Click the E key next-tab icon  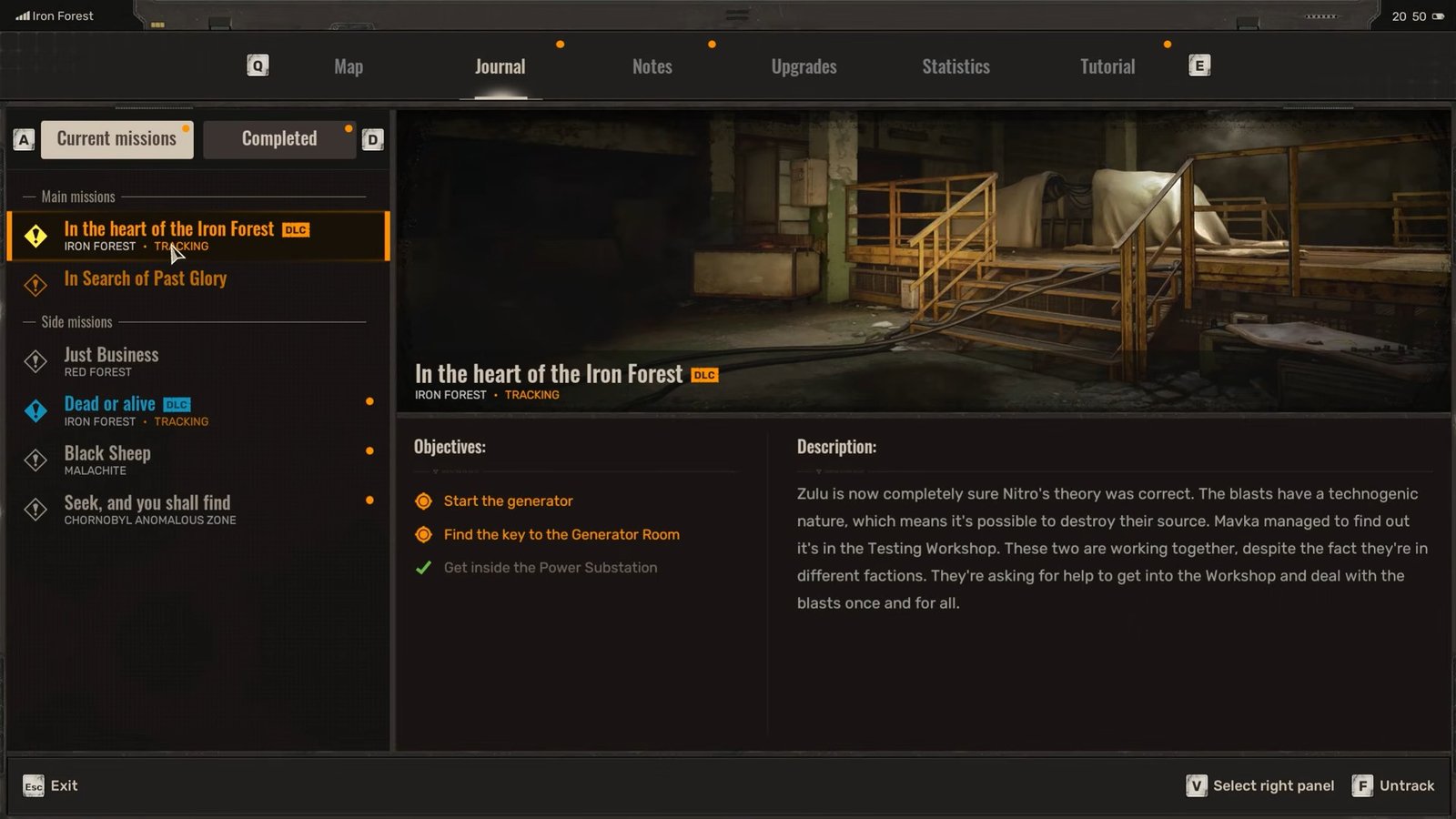[1199, 66]
